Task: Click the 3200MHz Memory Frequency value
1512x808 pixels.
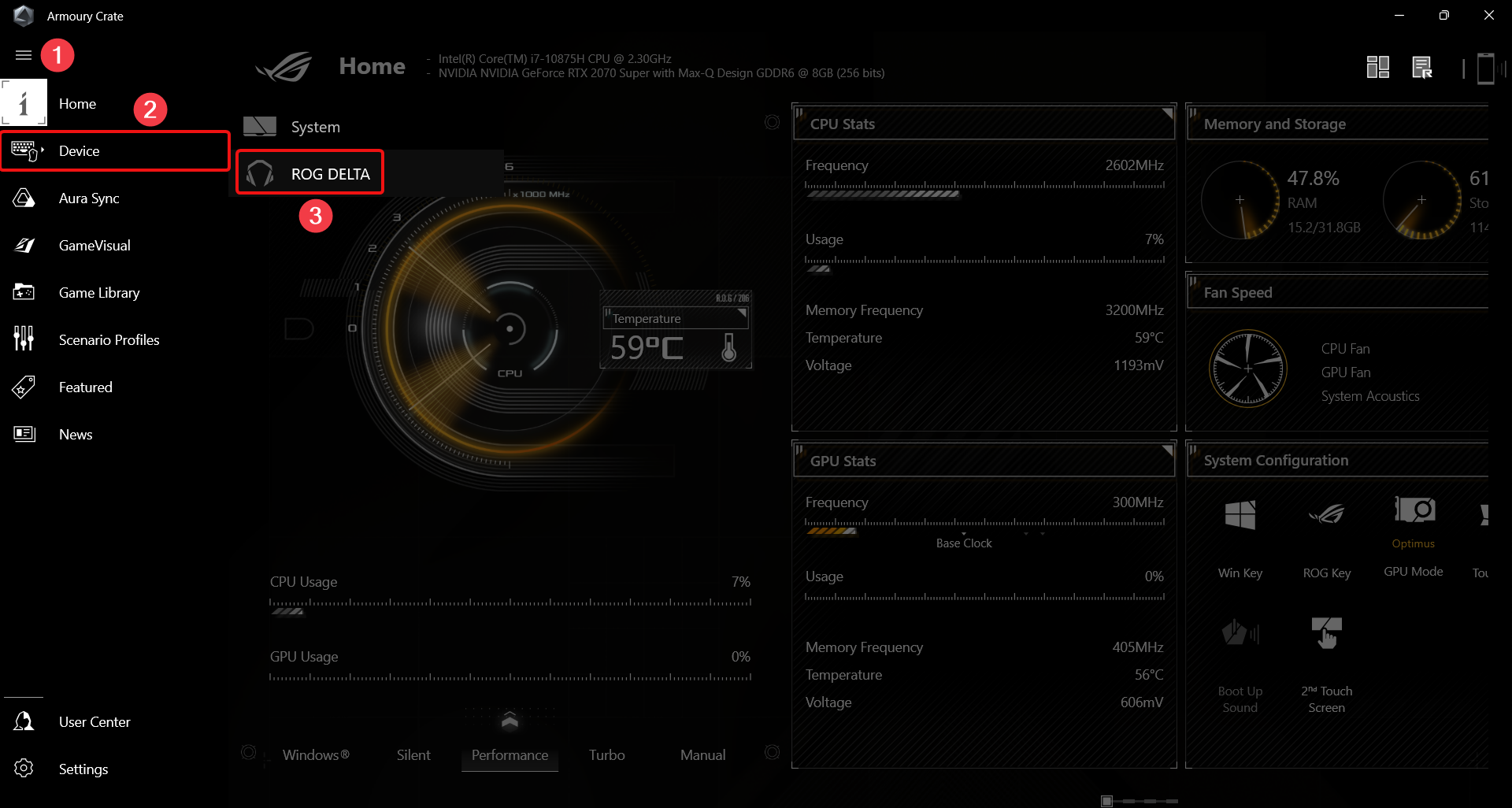Action: (1134, 310)
